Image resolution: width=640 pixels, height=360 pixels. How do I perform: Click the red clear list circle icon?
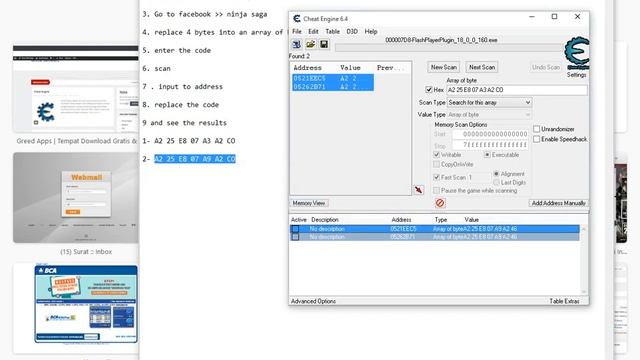(440, 202)
